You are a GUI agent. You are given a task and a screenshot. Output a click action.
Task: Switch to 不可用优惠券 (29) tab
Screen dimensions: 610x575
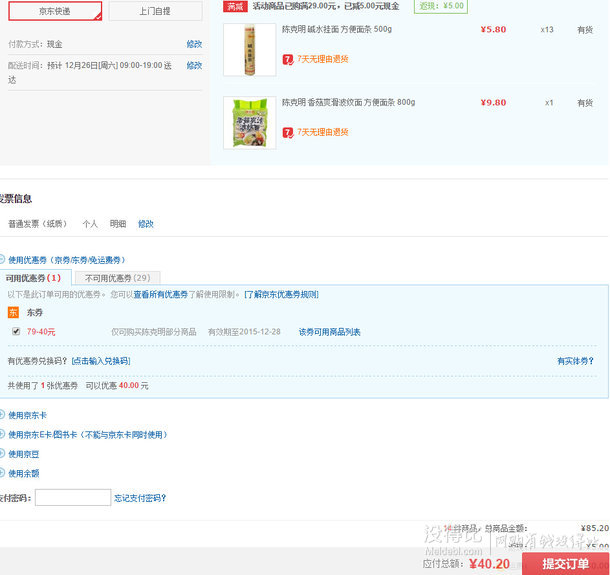tap(117, 278)
